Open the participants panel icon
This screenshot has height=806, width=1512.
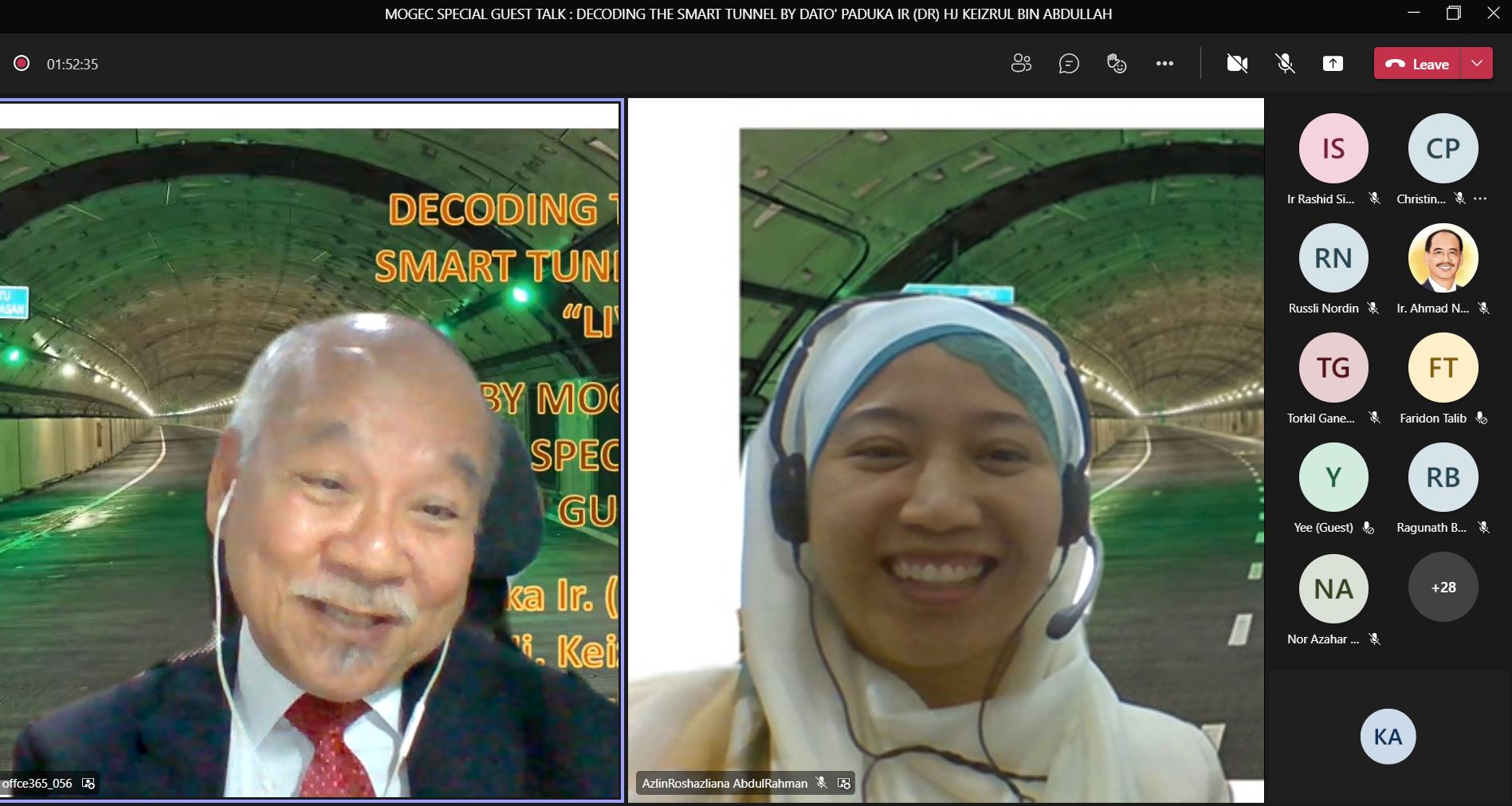(x=1021, y=64)
